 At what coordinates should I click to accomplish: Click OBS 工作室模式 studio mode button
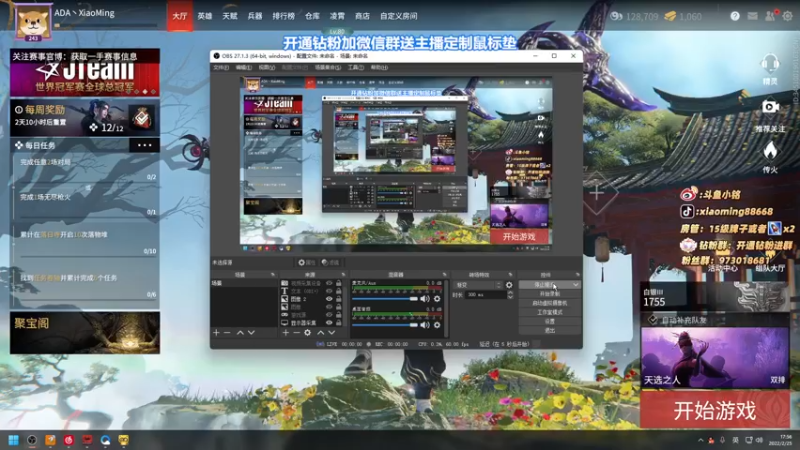pyautogui.click(x=549, y=312)
